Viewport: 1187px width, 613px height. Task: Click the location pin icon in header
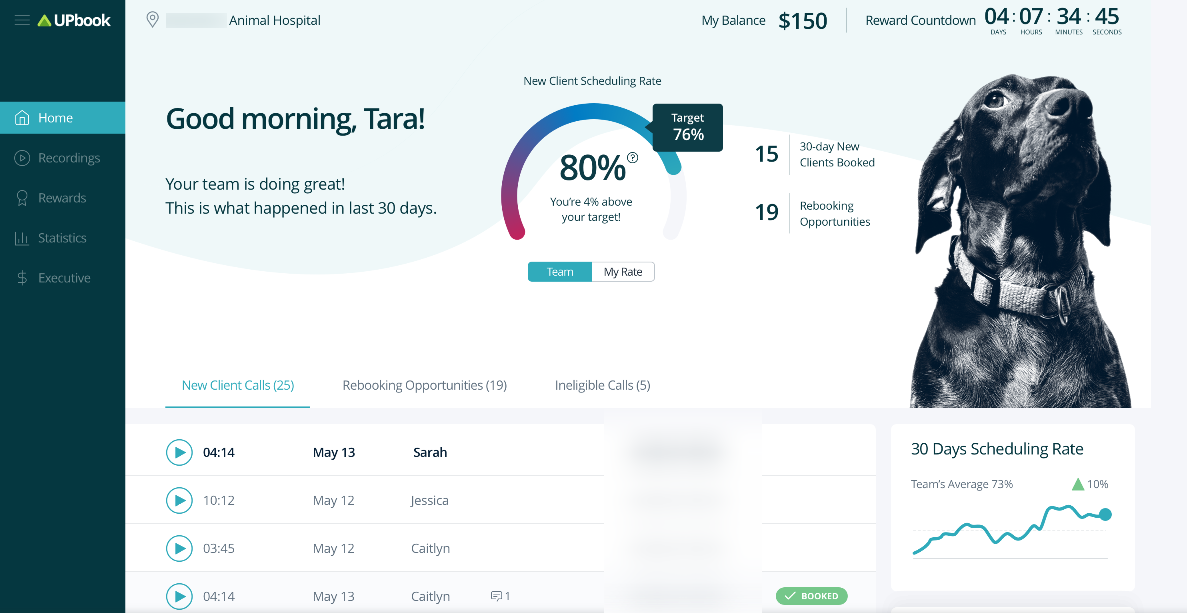152,20
